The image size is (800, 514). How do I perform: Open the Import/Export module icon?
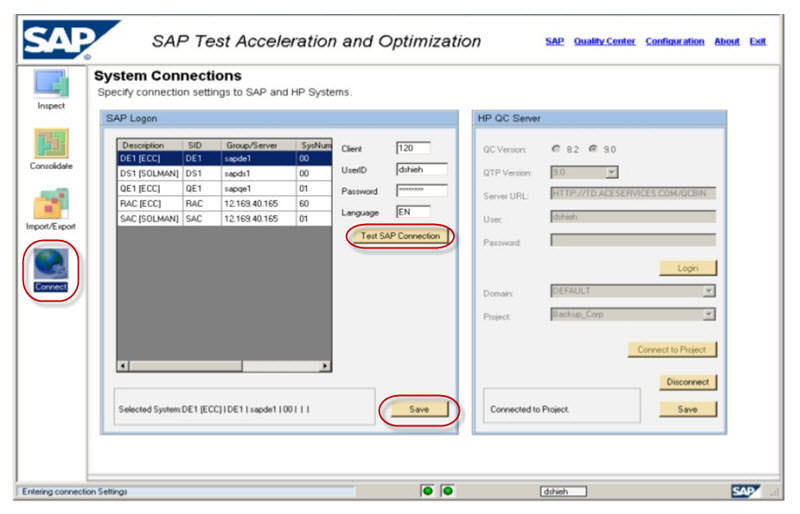click(x=52, y=202)
